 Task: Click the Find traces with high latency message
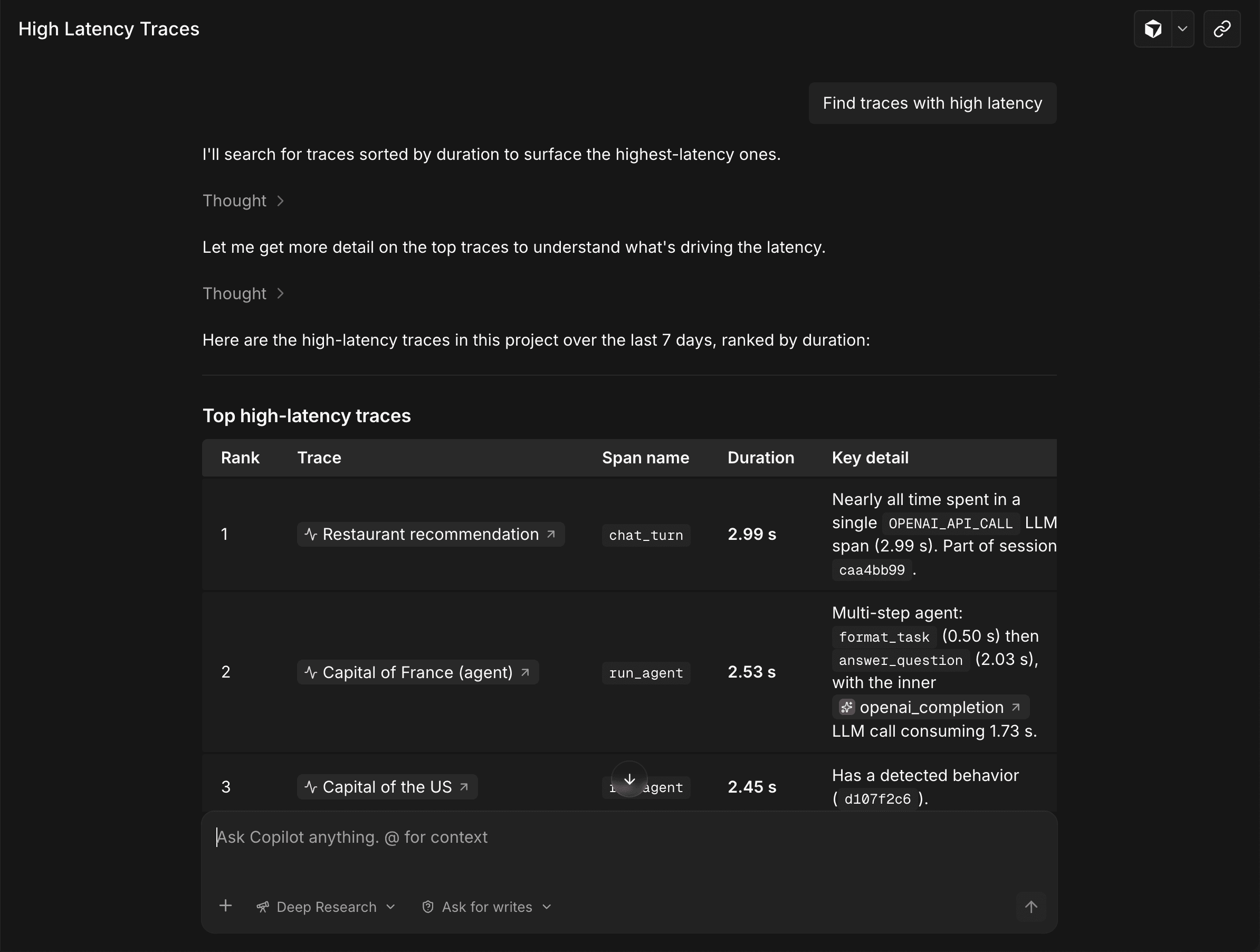(x=932, y=103)
